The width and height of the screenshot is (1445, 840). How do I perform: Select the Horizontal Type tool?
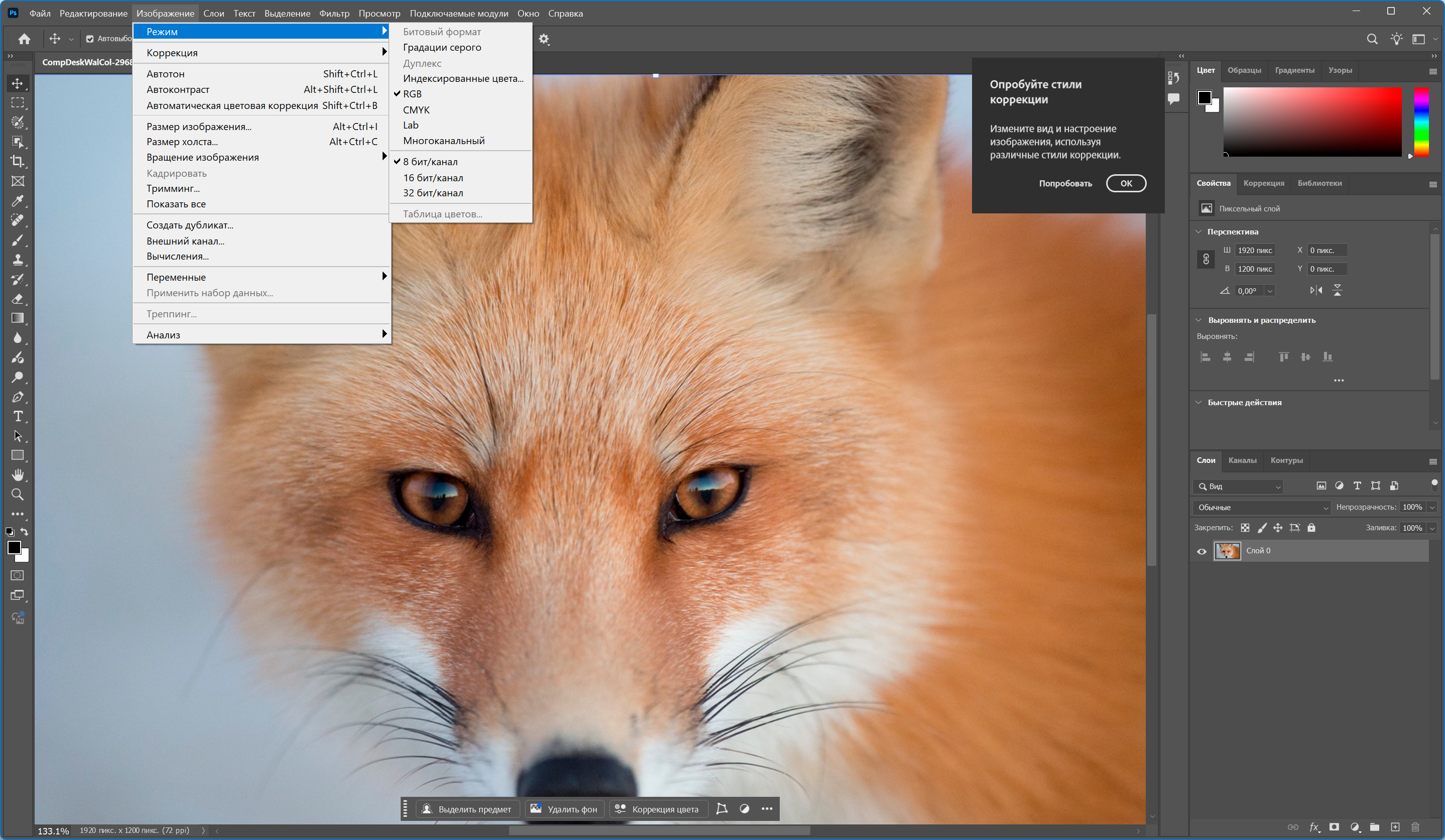18,416
